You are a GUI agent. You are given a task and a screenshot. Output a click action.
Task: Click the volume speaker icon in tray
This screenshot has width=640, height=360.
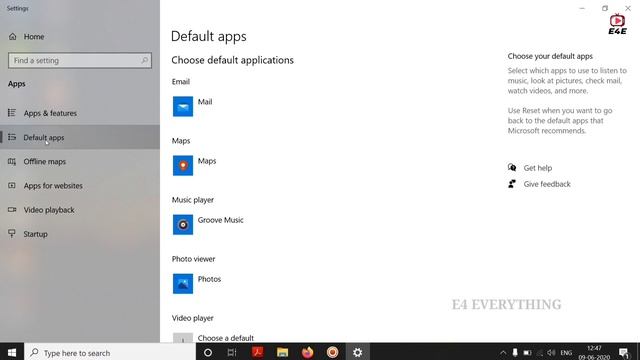[x=551, y=353]
